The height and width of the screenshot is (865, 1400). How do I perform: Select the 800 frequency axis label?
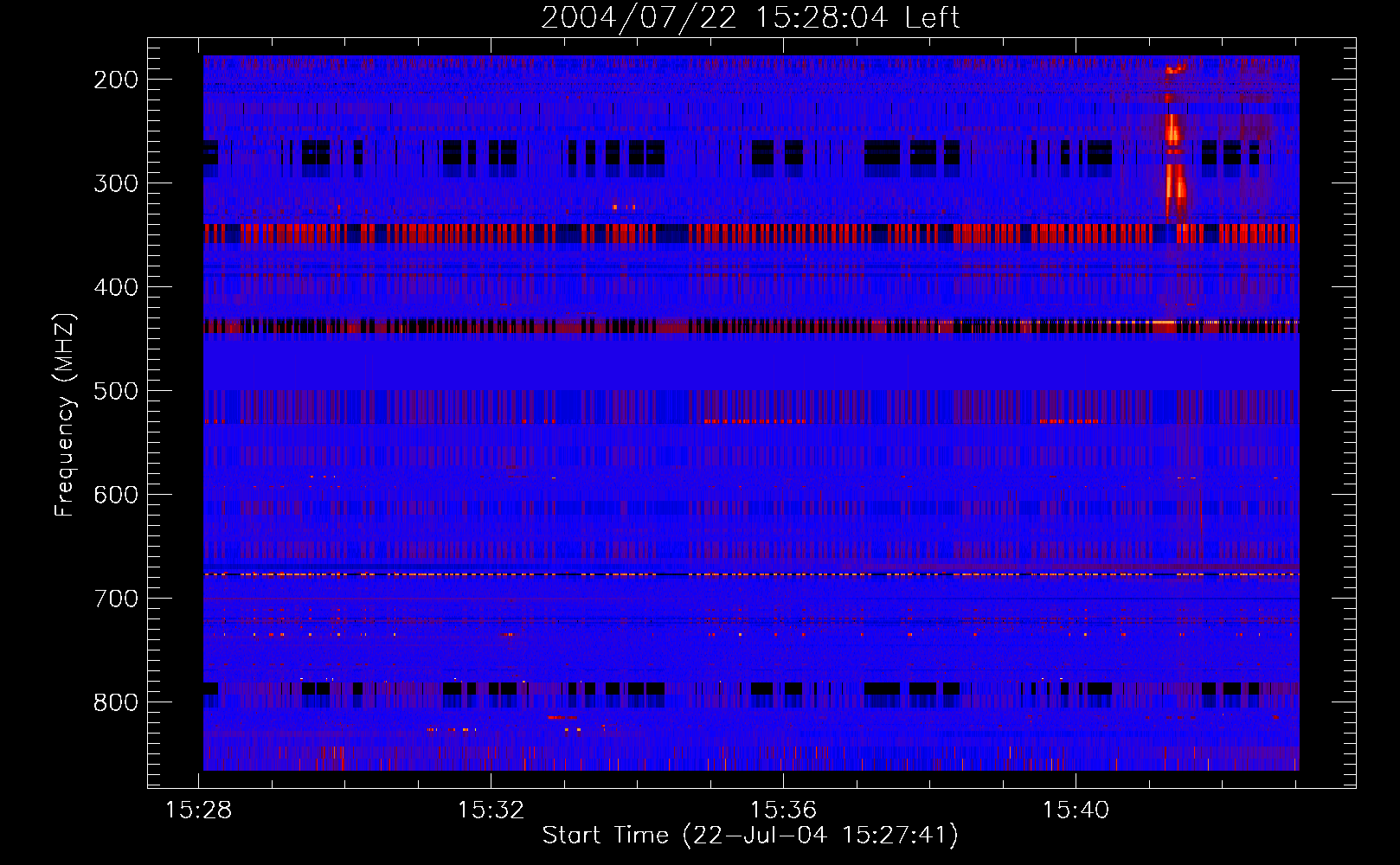[x=116, y=702]
